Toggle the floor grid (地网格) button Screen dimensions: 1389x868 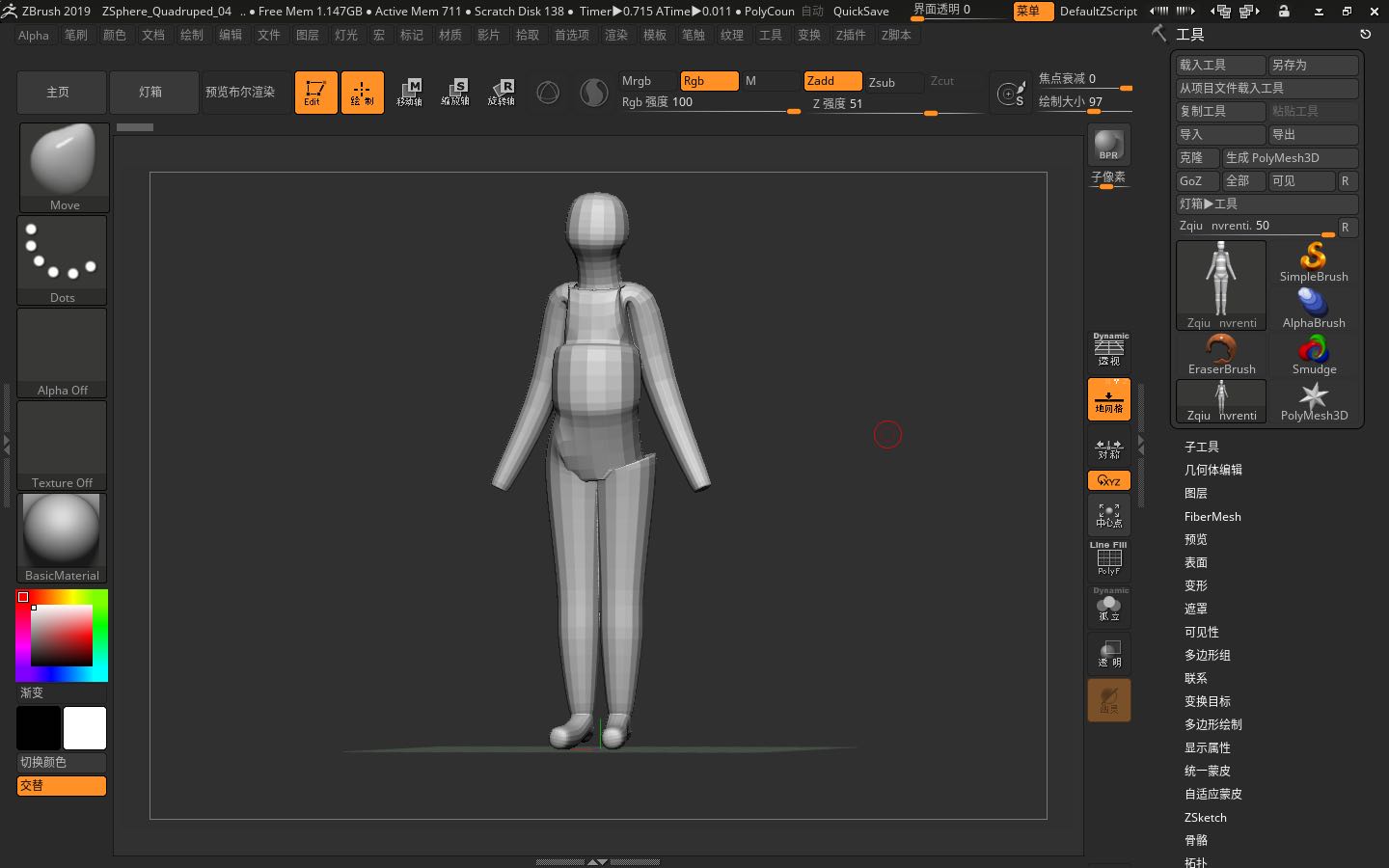click(x=1108, y=399)
